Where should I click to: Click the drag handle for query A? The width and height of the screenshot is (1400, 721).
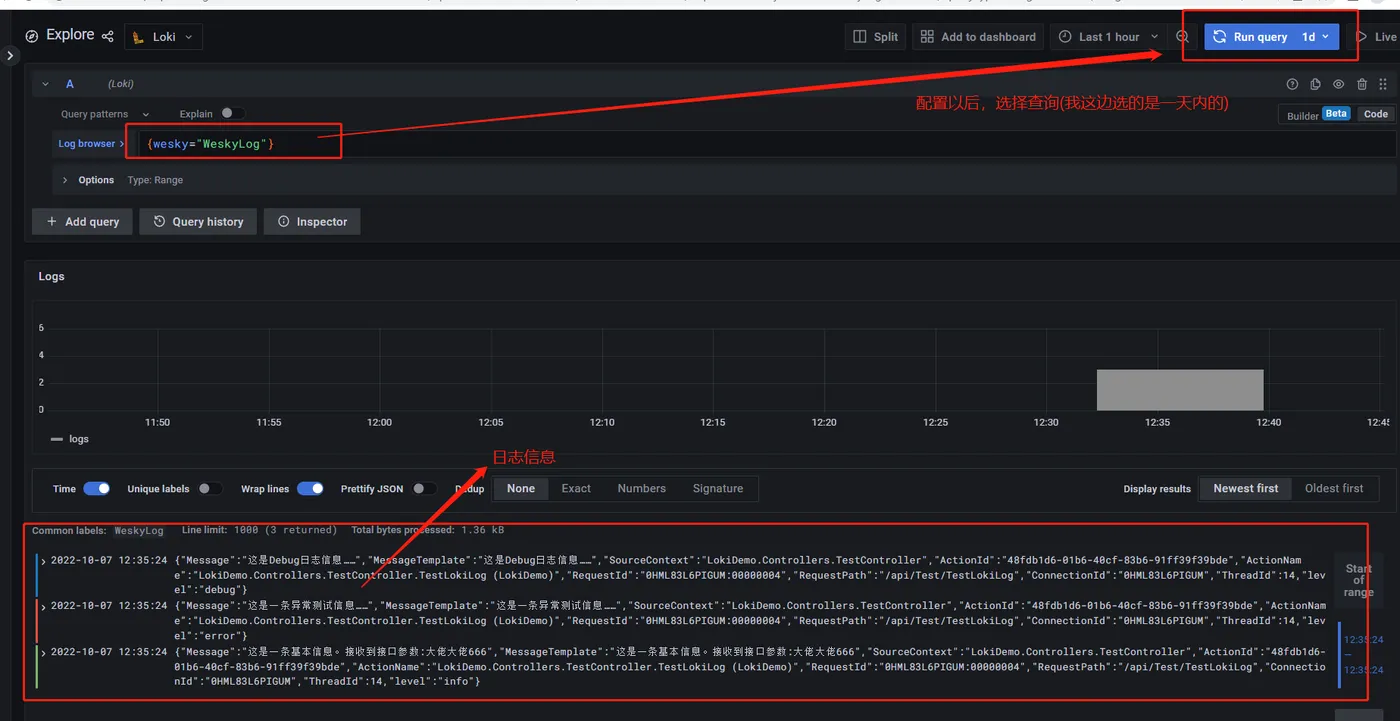[1385, 85]
